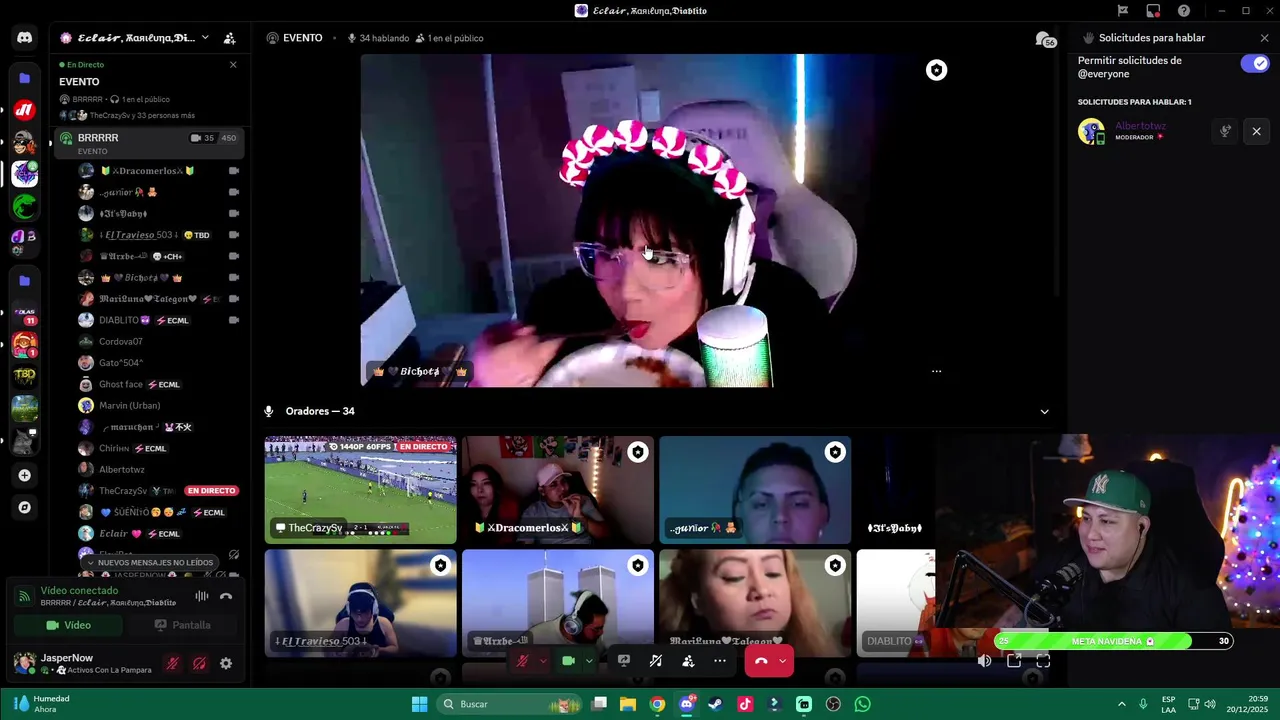1280x720 pixels.
Task: Select El Travieso 503 in member list
Action: coord(158,235)
